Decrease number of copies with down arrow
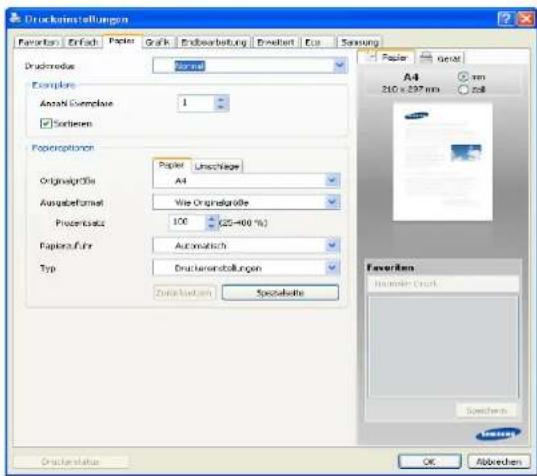 [x=221, y=107]
